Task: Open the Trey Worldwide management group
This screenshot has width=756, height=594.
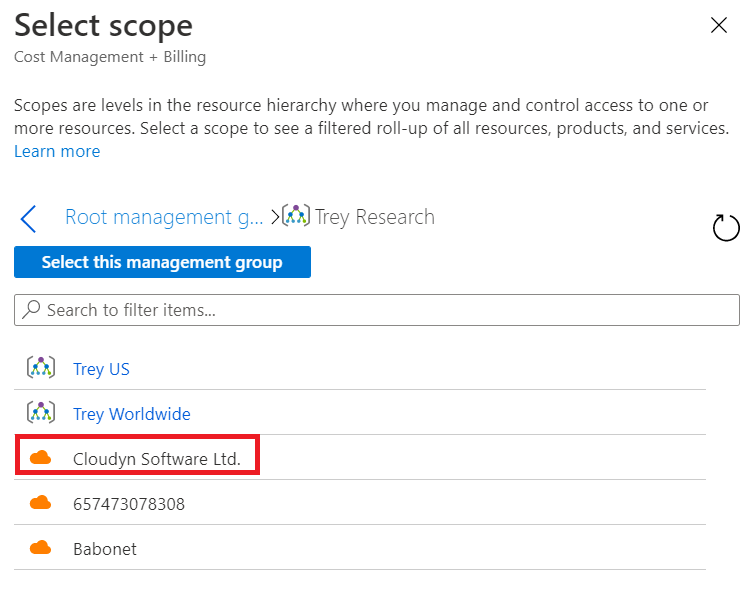Action: click(x=131, y=414)
